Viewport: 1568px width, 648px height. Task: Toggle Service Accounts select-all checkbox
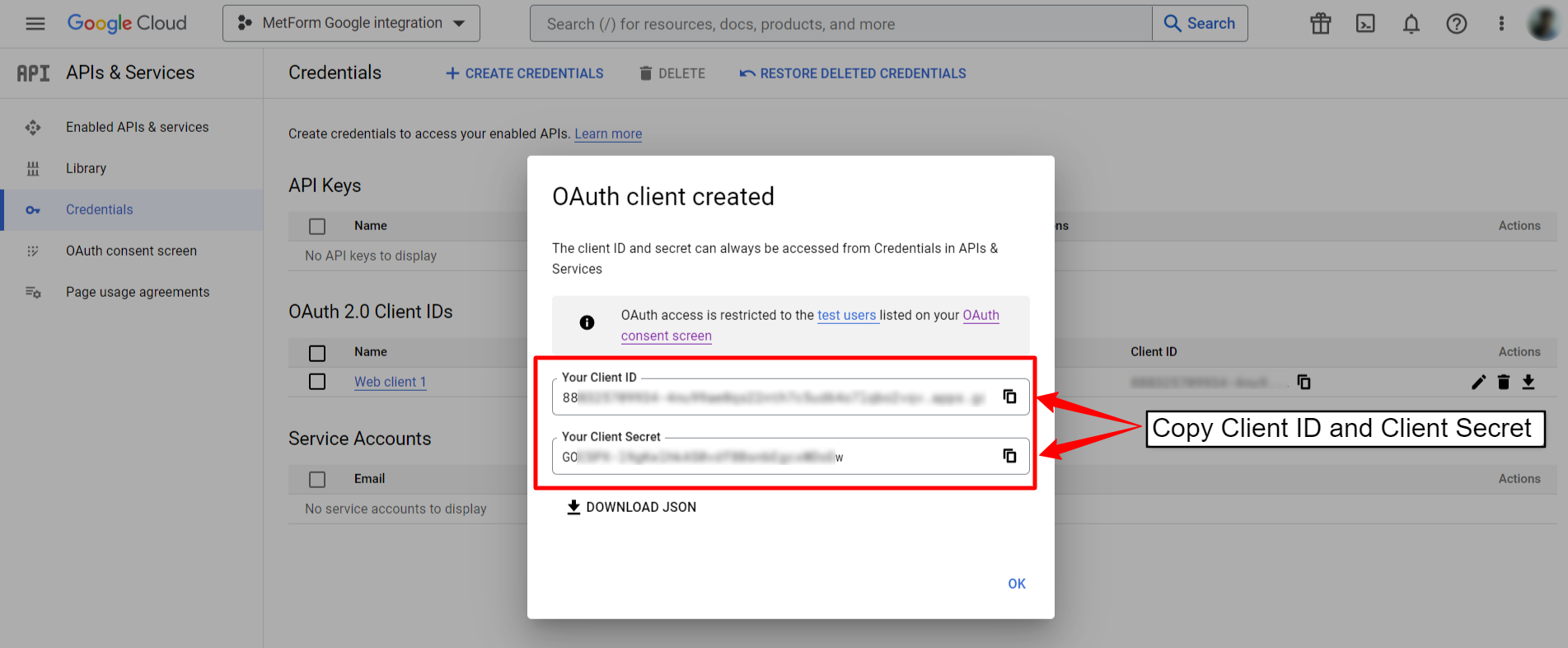tap(317, 479)
